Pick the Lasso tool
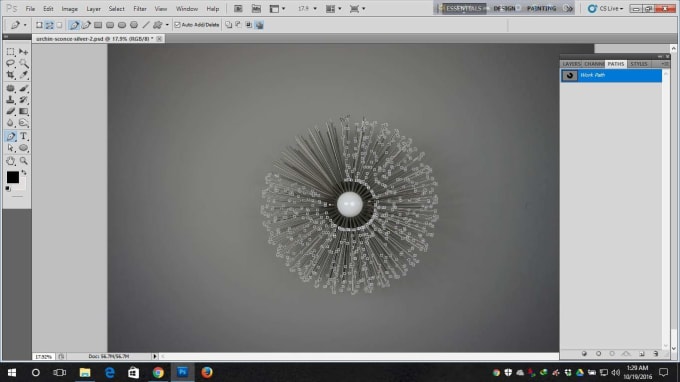This screenshot has width=680, height=382. coord(10,63)
